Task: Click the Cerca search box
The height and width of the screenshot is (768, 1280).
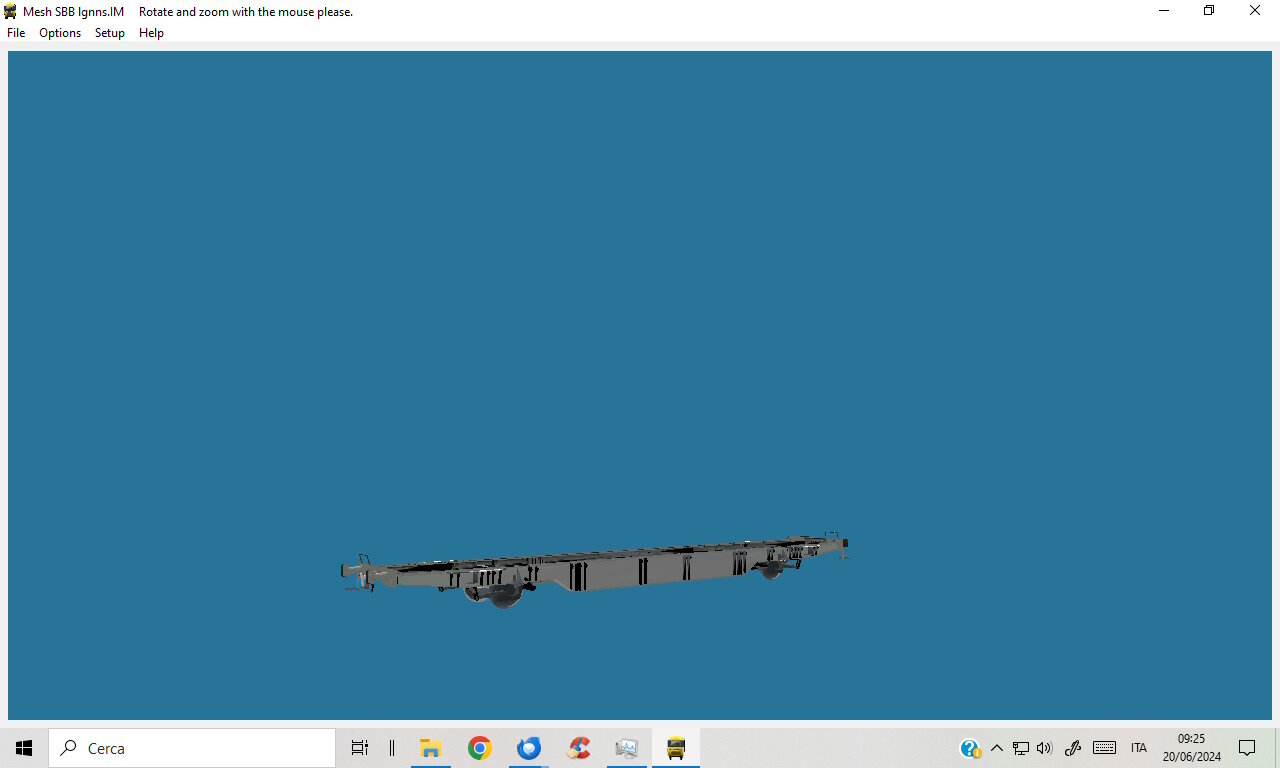Action: [192, 748]
